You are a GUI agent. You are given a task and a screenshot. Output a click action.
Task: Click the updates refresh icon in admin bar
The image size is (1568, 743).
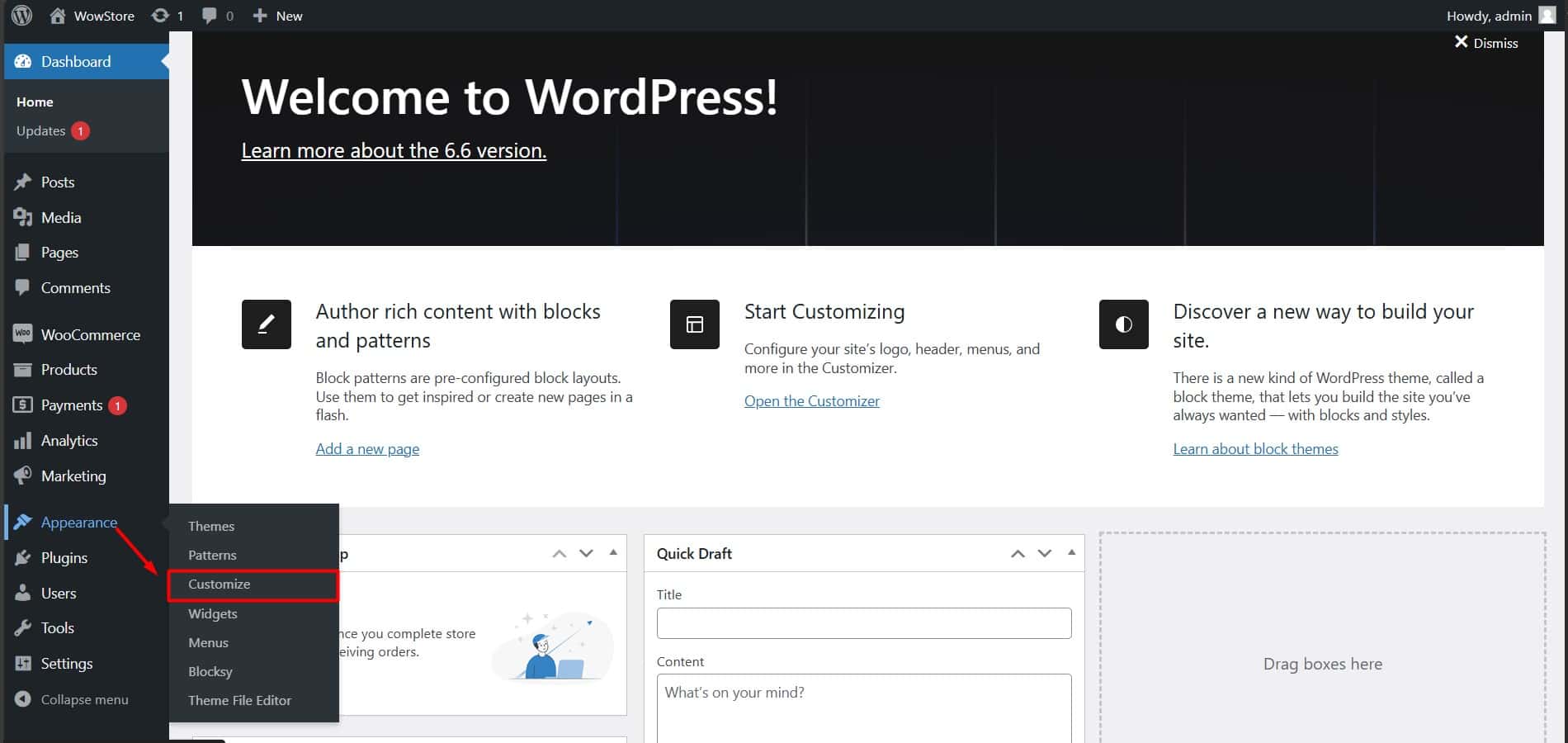coord(160,16)
